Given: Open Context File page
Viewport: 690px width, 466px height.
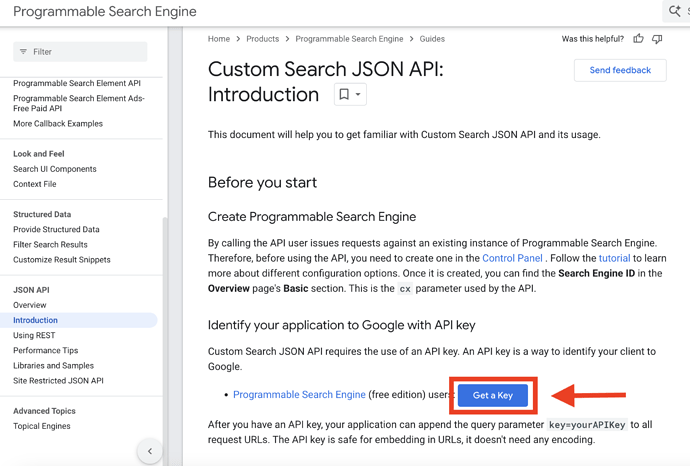Looking at the screenshot, I should coord(35,184).
